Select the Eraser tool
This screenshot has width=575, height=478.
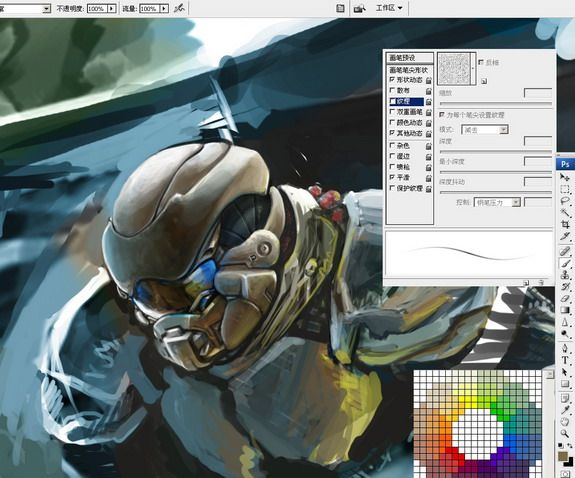coord(565,299)
